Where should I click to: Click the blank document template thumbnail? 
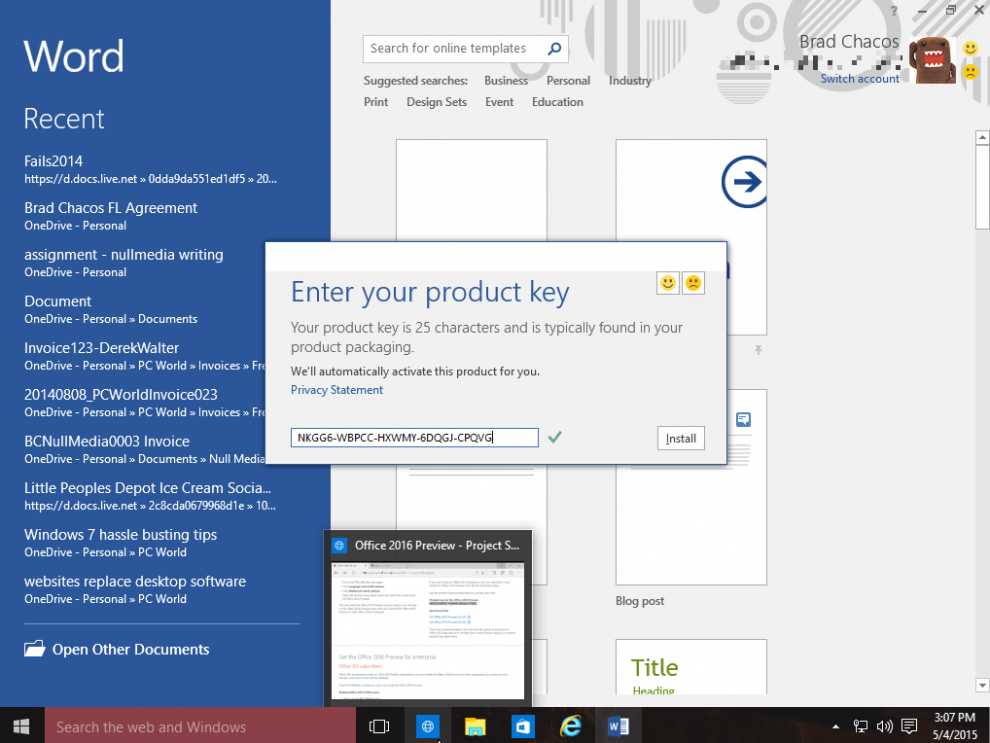[x=471, y=190]
